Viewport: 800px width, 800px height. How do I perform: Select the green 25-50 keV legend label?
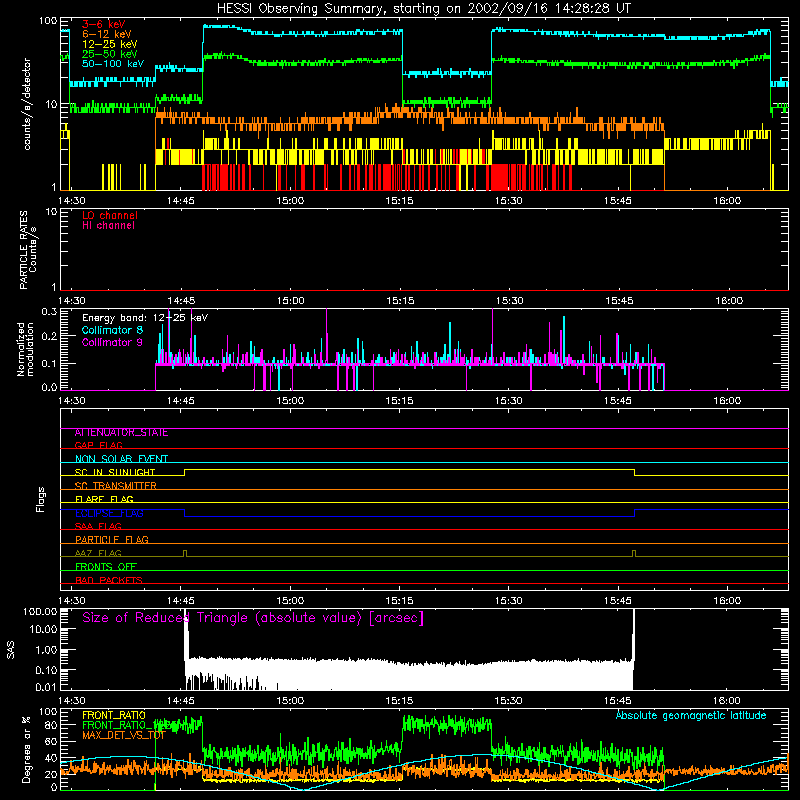(109, 54)
